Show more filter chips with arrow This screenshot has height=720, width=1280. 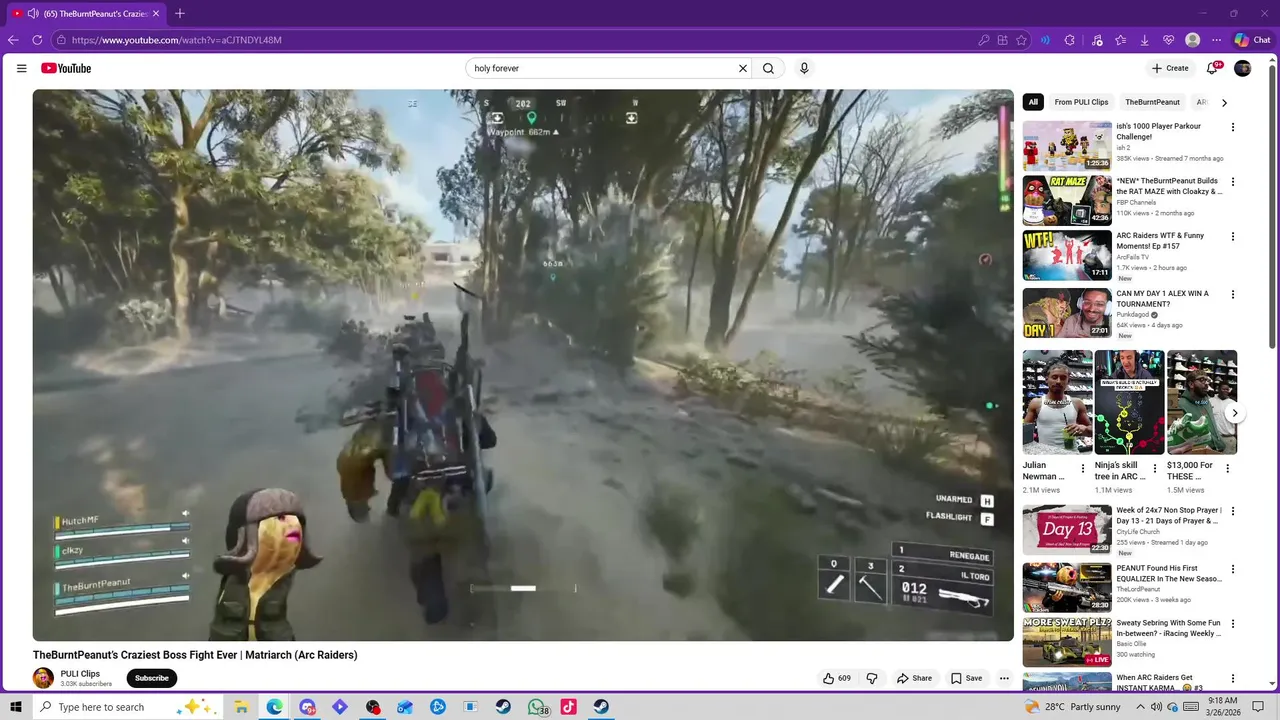coord(1224,102)
